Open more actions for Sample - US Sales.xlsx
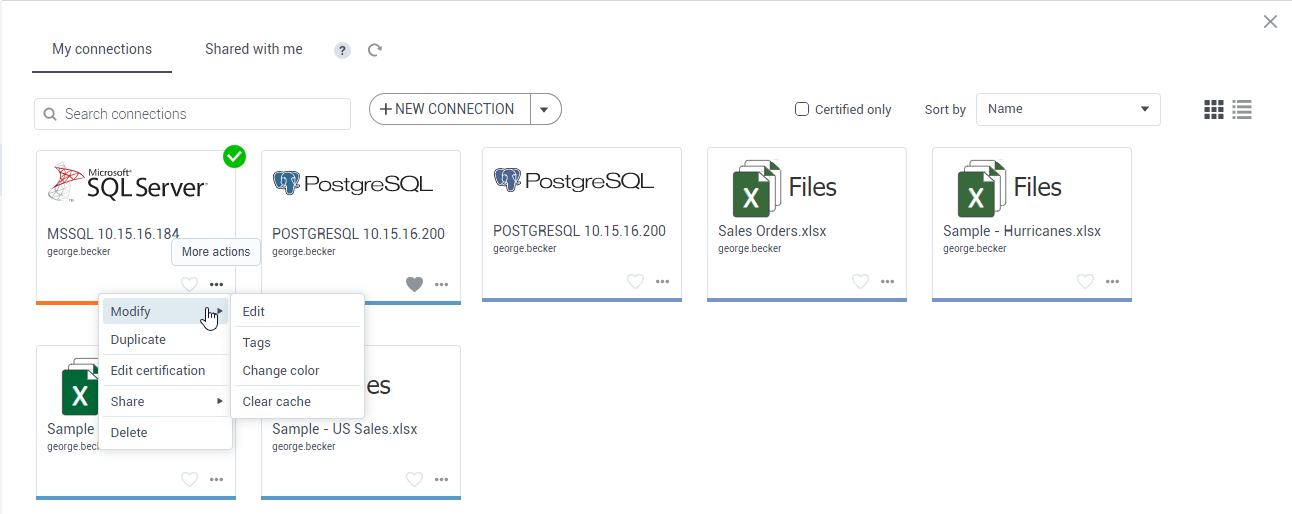The height and width of the screenshot is (514, 1292). click(441, 480)
